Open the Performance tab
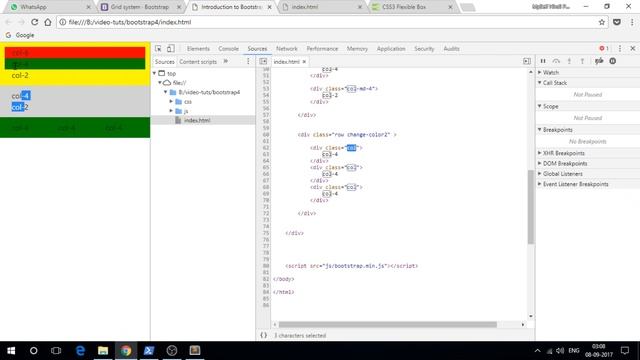Image resolution: width=640 pixels, height=360 pixels. pos(322,49)
